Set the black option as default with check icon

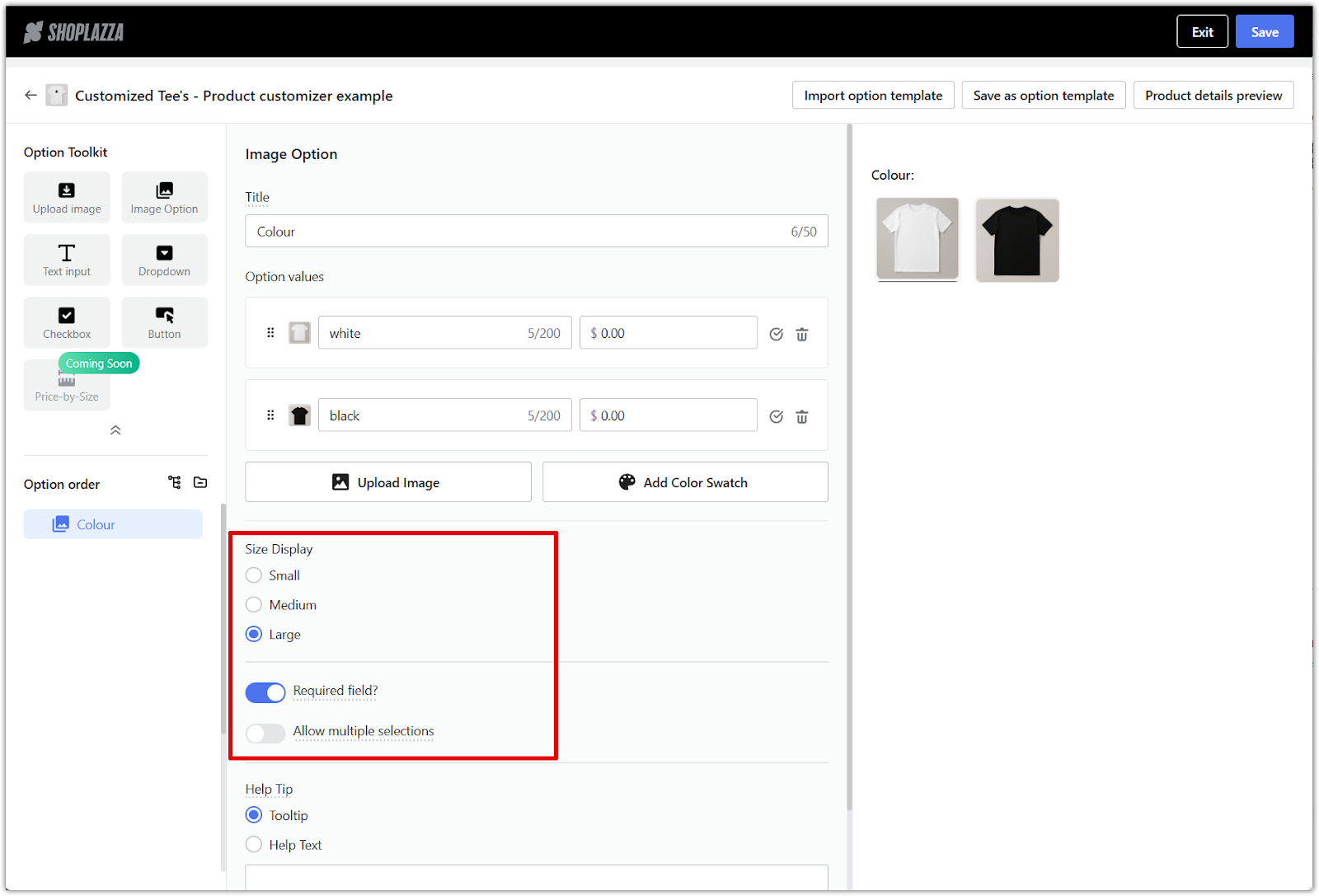776,416
